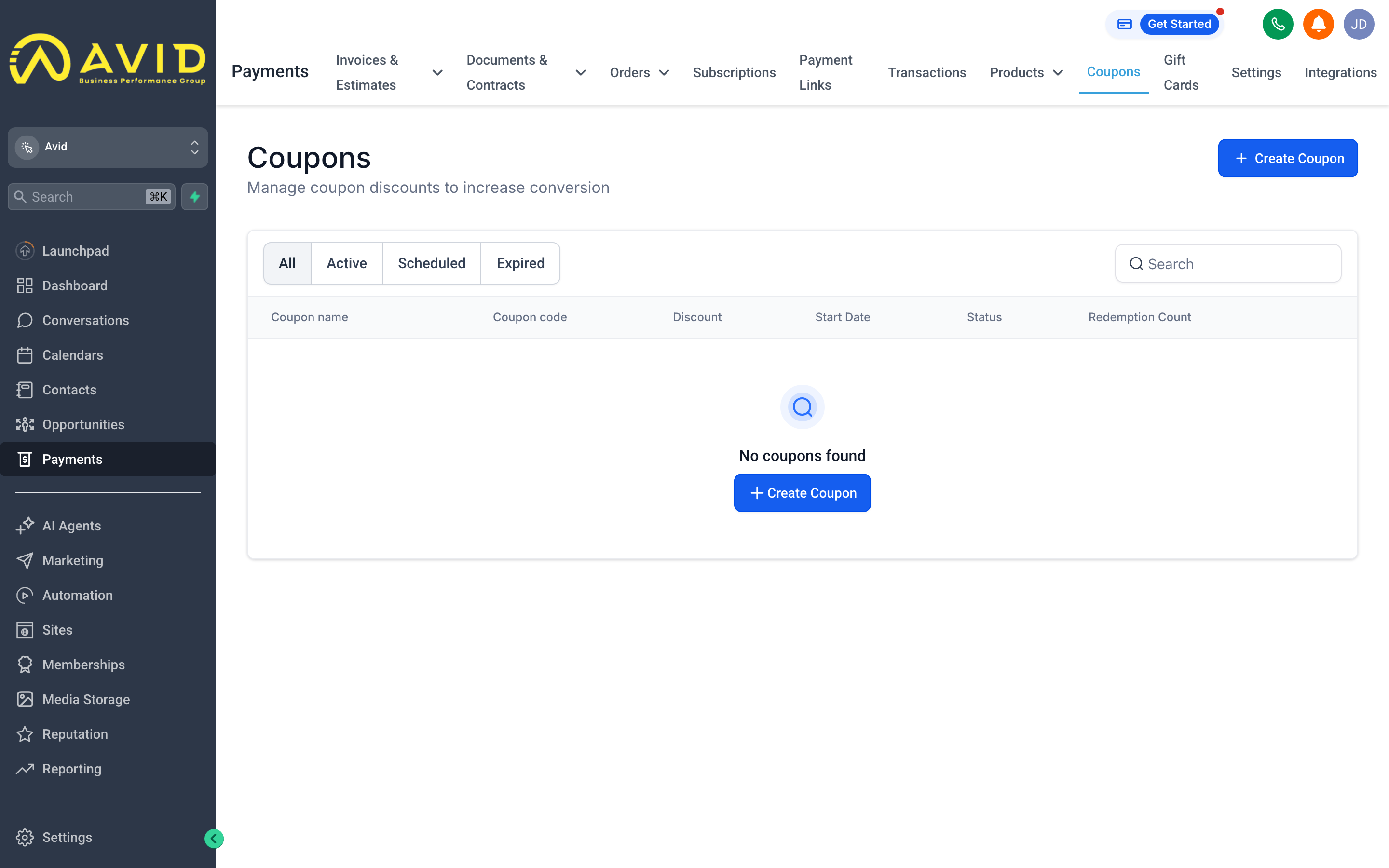Open the top Settings tab
The image size is (1389, 868).
(x=1256, y=73)
